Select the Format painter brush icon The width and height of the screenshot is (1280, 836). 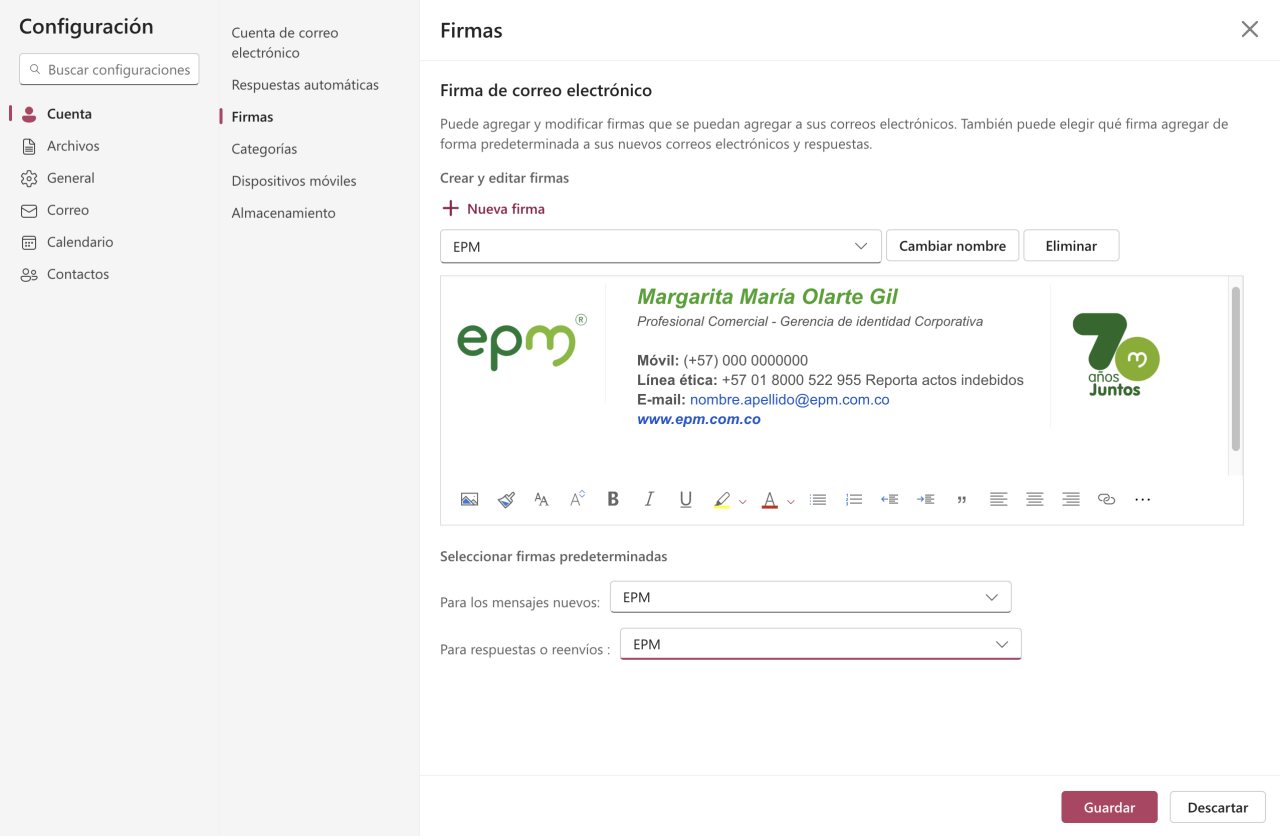pos(506,499)
